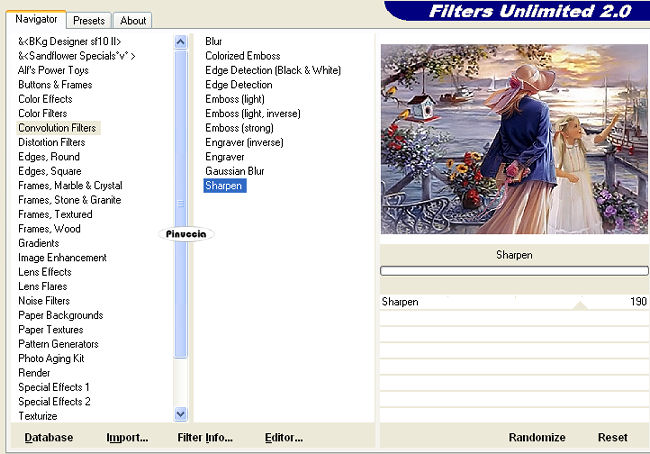Select the Gradients category
650x454 pixels.
[x=39, y=243]
